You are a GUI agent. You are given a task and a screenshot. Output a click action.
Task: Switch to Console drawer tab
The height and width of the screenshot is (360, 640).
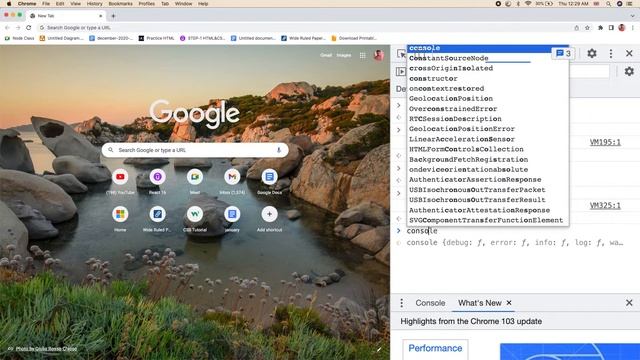click(x=430, y=303)
